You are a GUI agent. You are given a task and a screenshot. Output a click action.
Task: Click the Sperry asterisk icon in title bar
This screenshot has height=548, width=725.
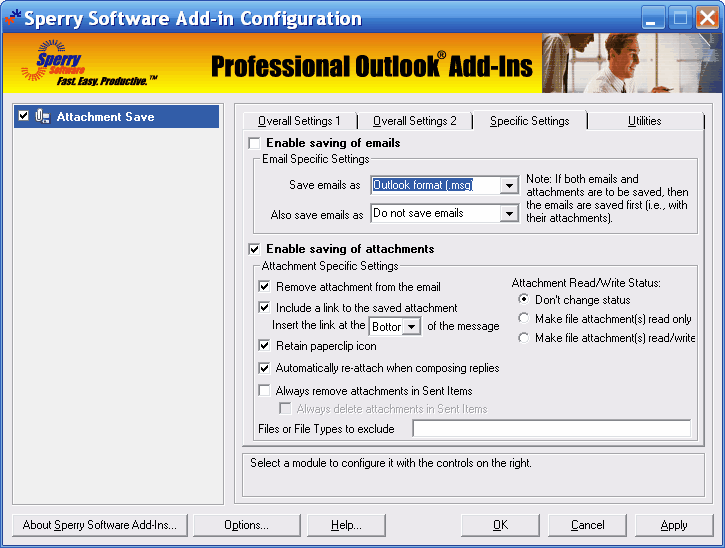pos(12,18)
